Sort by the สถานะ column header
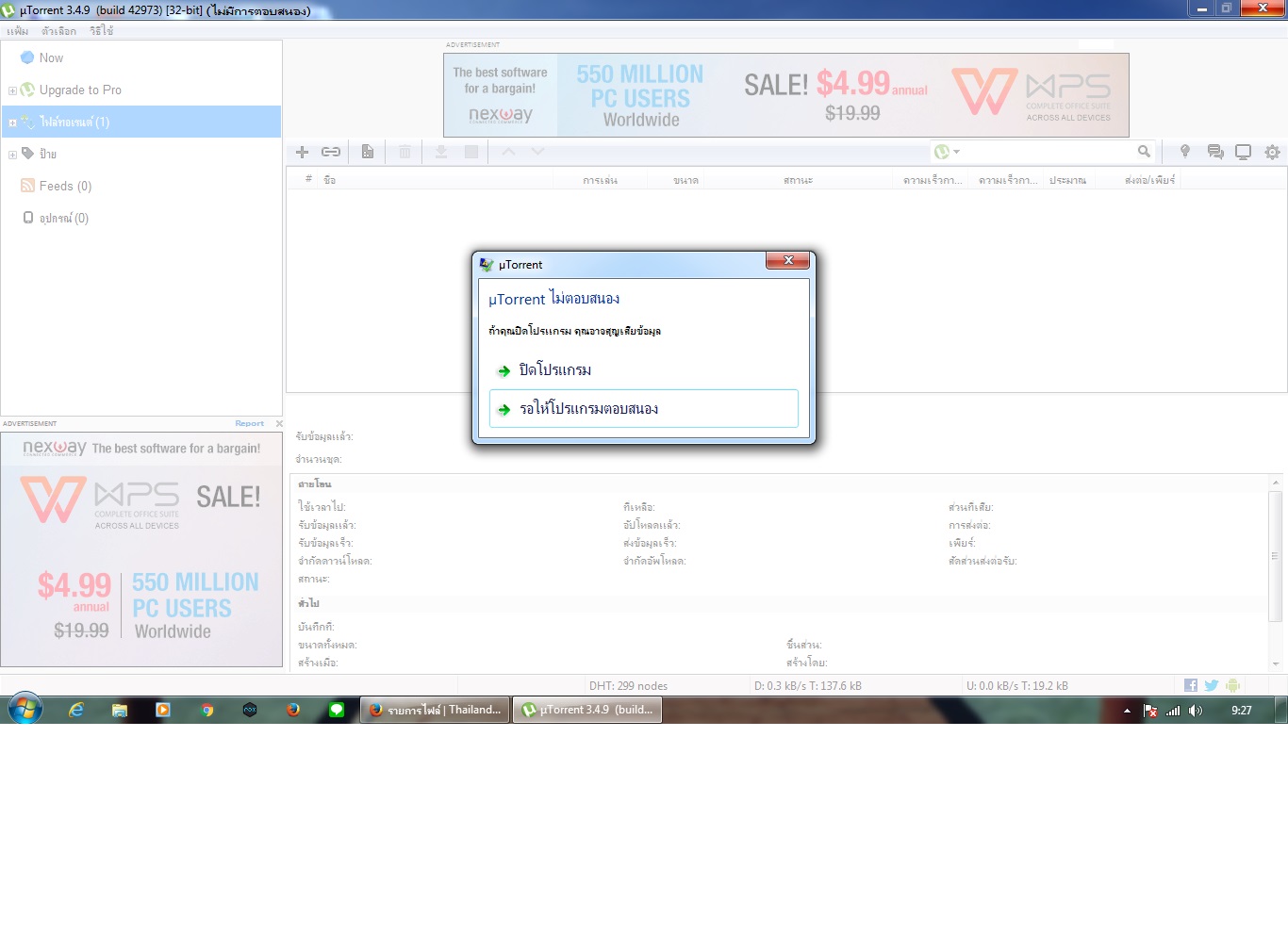 point(798,179)
